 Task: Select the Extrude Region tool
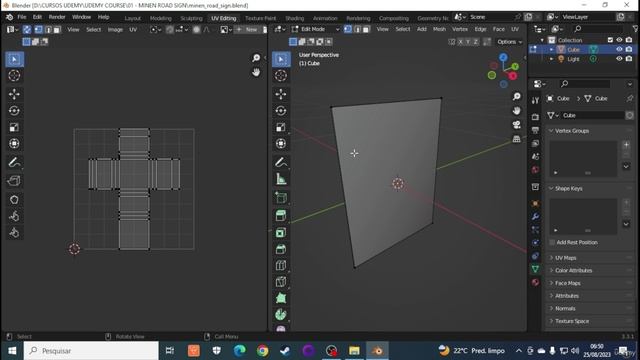[281, 216]
